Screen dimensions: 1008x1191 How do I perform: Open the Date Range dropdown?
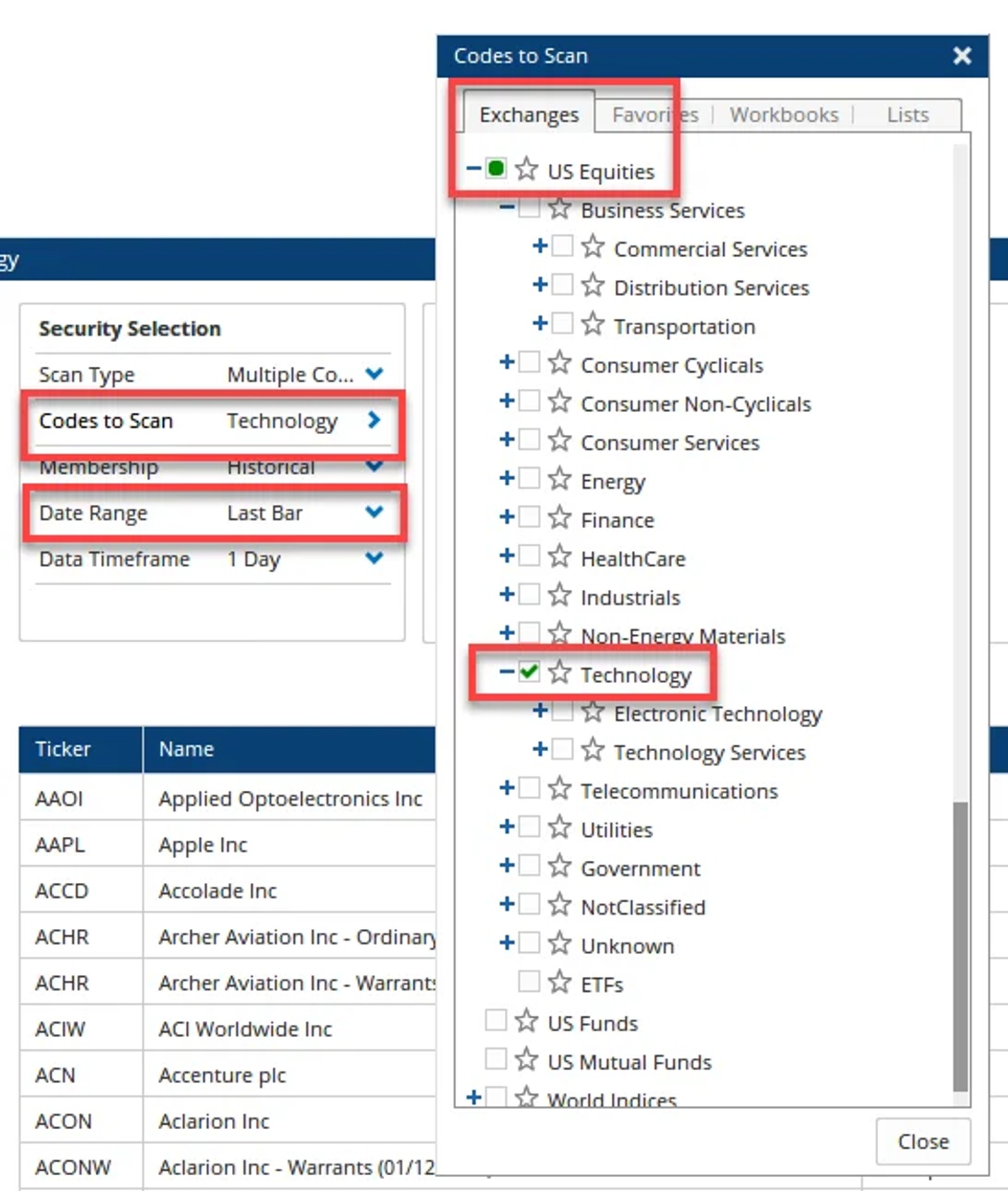click(x=374, y=512)
